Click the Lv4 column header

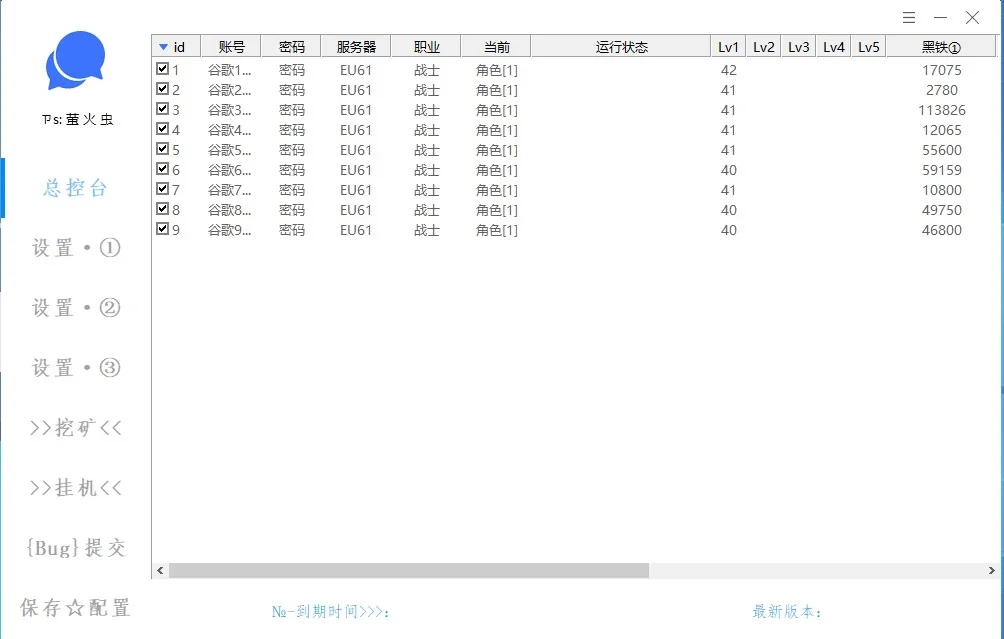pos(834,47)
